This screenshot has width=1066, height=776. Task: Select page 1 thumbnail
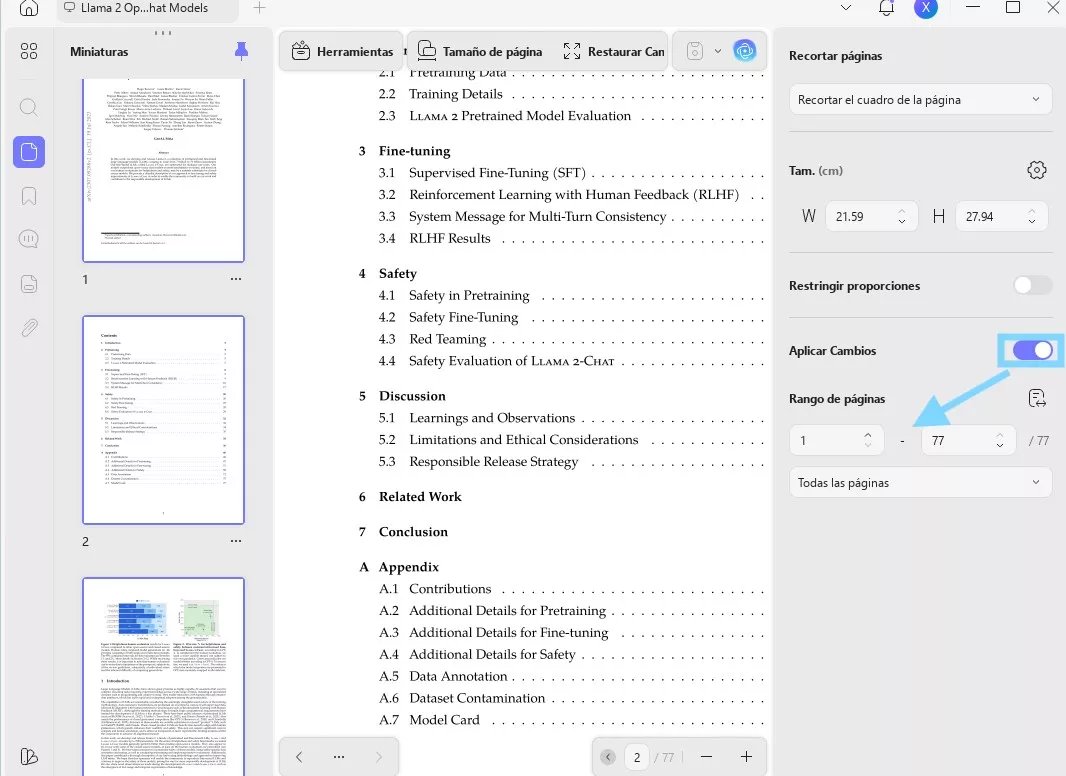(163, 170)
